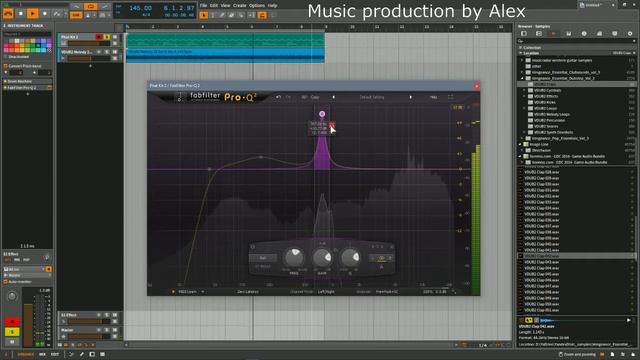Screen dimensions: 640x360
Task: Collapse the Location section in the browser
Action: (x=521, y=53)
